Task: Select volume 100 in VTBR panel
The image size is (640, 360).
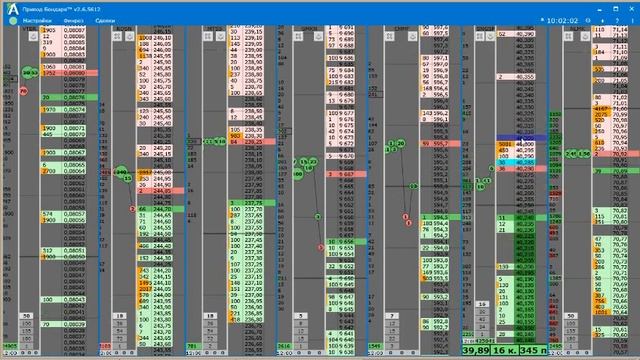Action: (x=27, y=324)
